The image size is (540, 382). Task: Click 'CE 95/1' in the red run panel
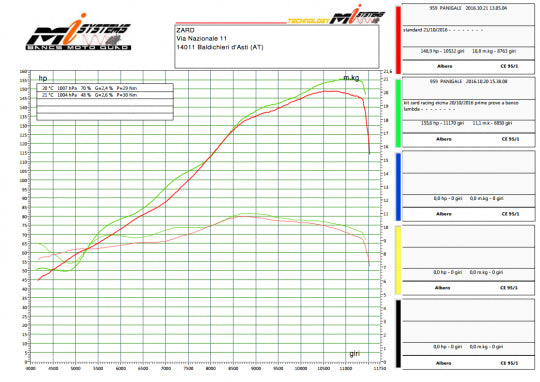click(509, 66)
